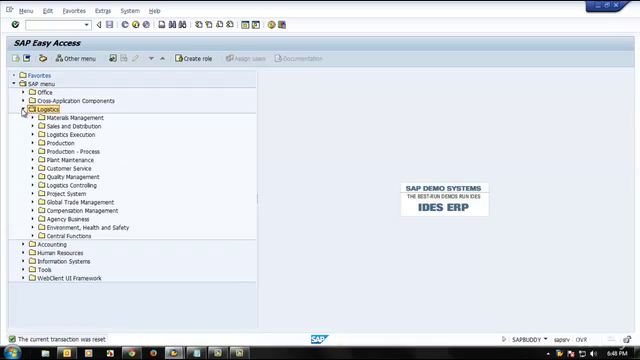The width and height of the screenshot is (640, 360).
Task: Click the Documentation button
Action: point(299,58)
